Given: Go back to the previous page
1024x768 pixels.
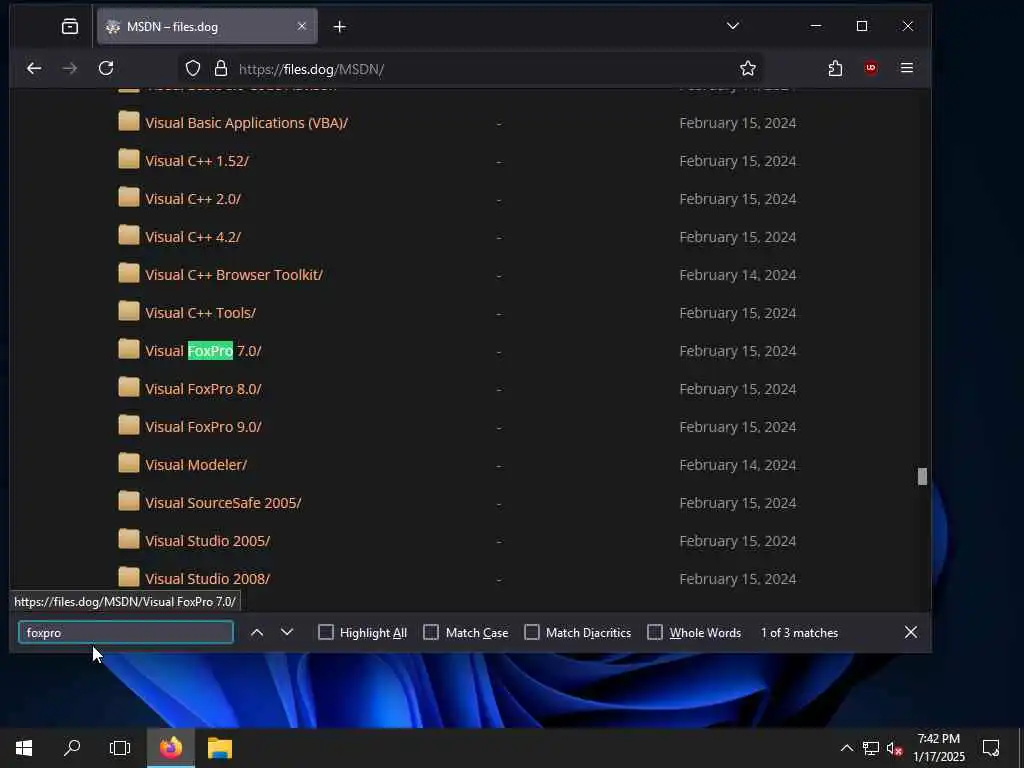Looking at the screenshot, I should point(34,68).
